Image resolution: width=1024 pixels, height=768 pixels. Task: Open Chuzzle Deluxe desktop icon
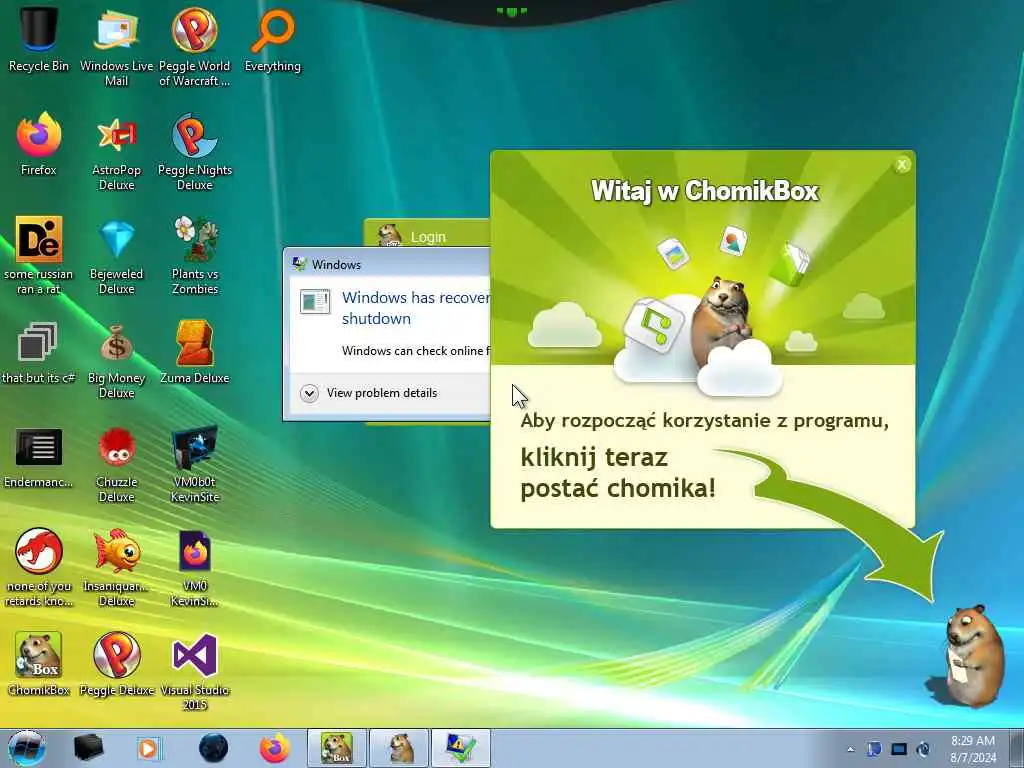(116, 464)
